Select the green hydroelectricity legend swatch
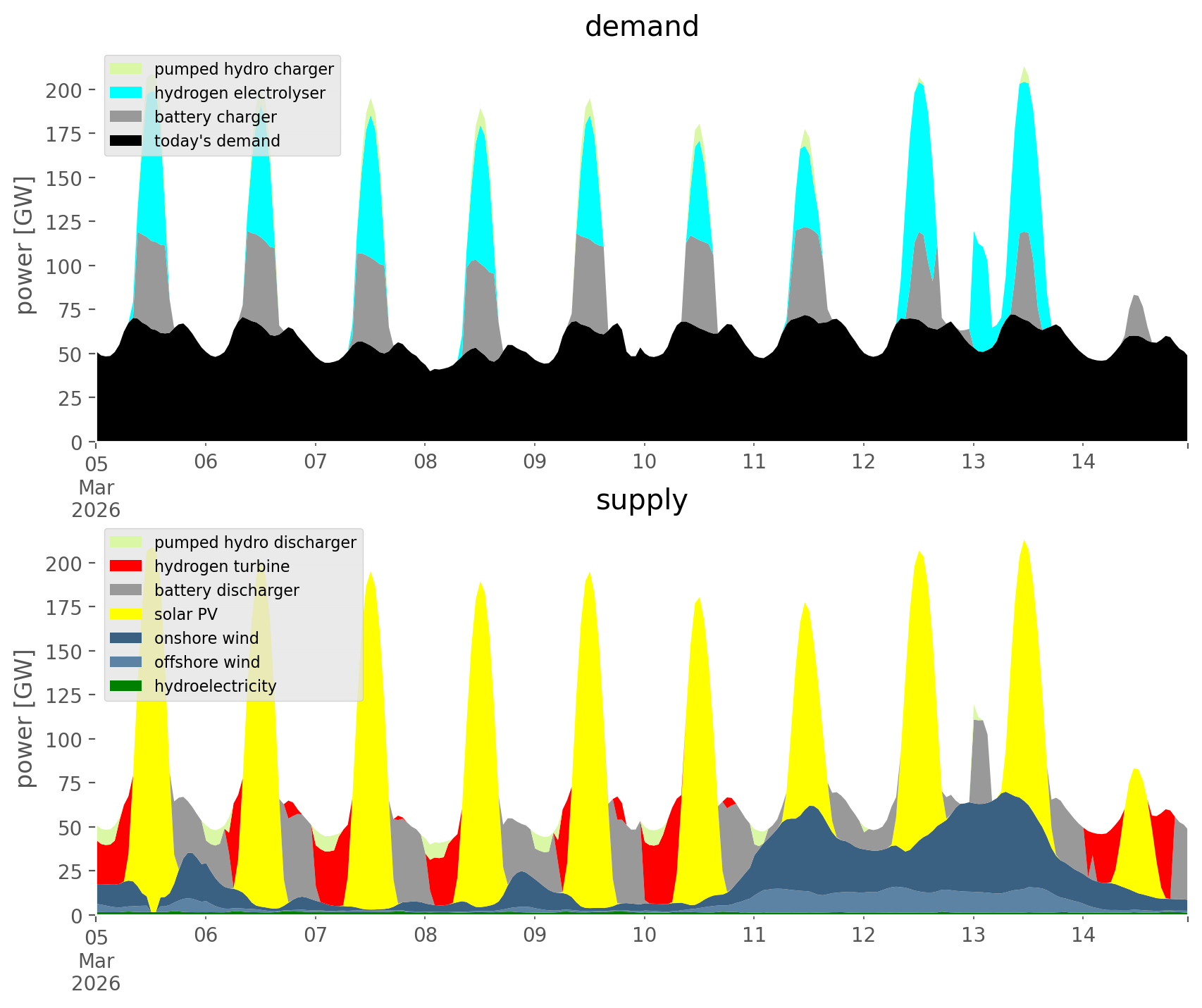Viewport: 1202px width, 1008px height. click(x=126, y=686)
